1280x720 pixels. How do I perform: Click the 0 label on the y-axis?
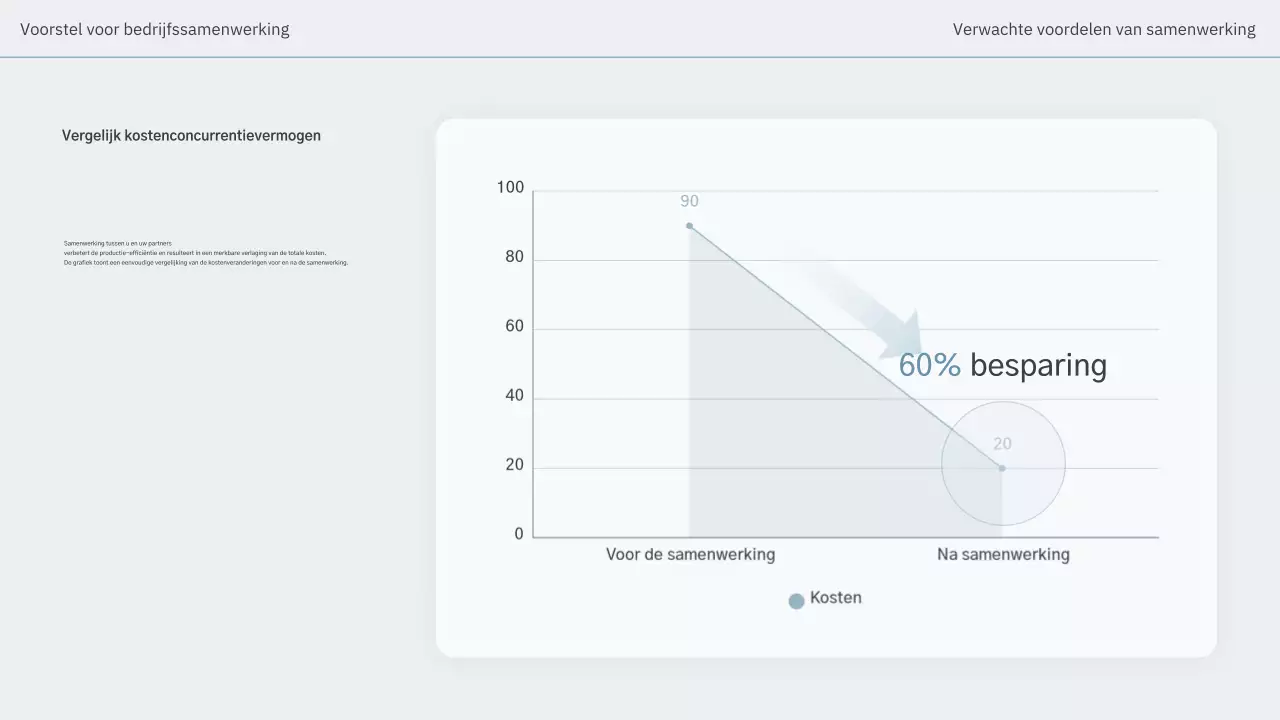(519, 534)
